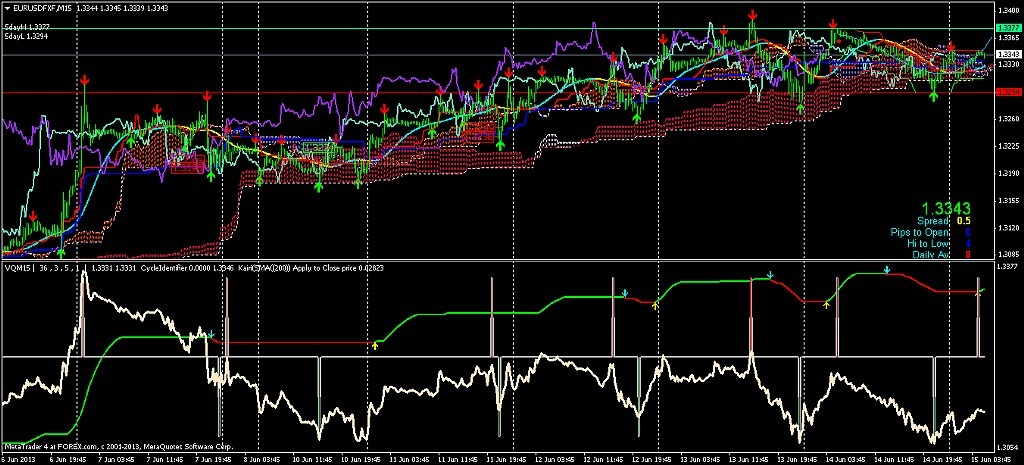
Task: Click the Daily Av label
Action: [x=930, y=255]
